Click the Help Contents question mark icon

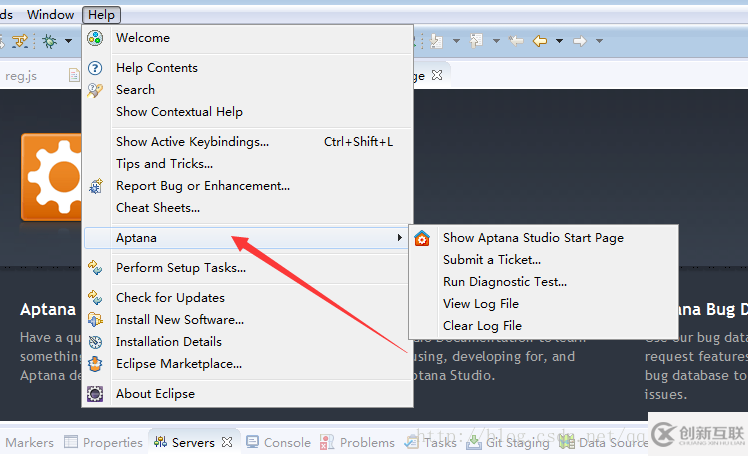pos(95,68)
